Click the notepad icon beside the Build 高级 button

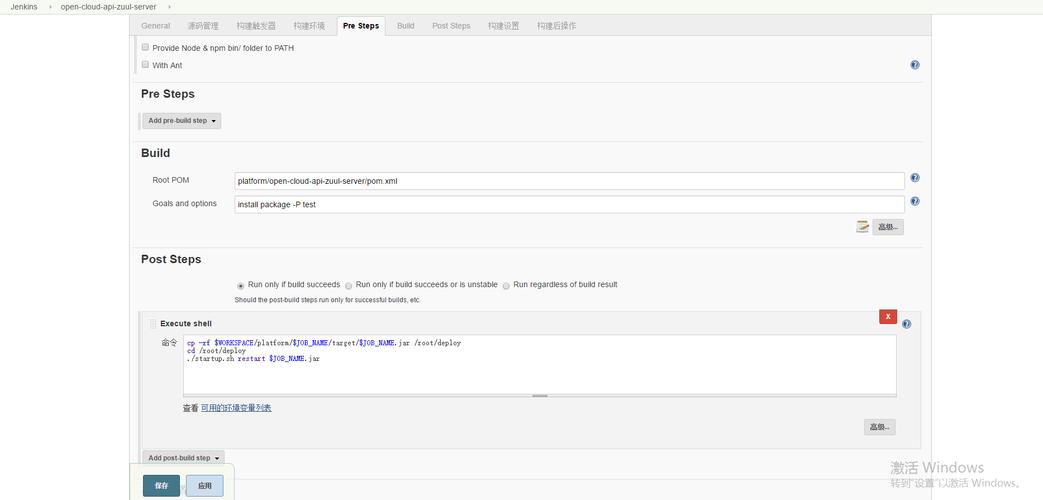pos(862,227)
